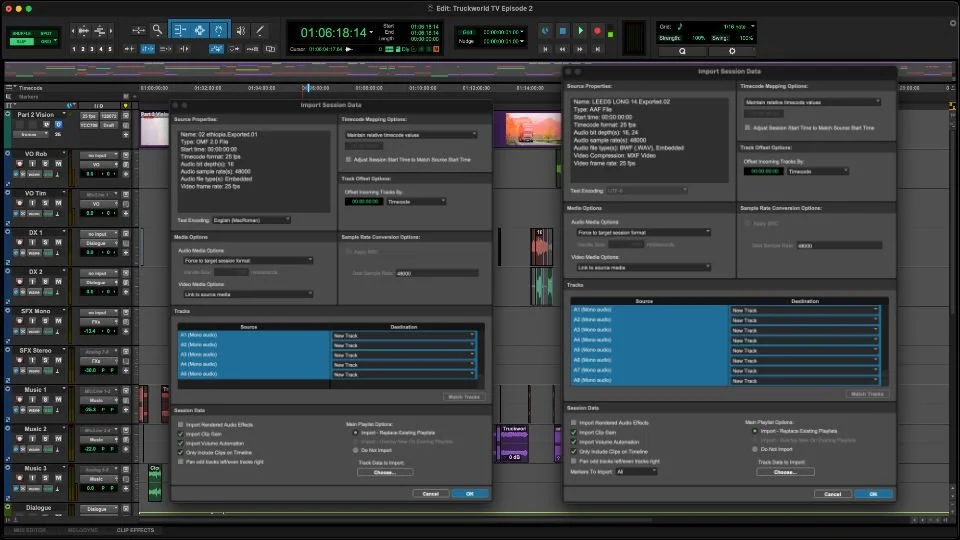Click the Fast Forward transport button
The height and width of the screenshot is (540, 960).
click(580, 49)
